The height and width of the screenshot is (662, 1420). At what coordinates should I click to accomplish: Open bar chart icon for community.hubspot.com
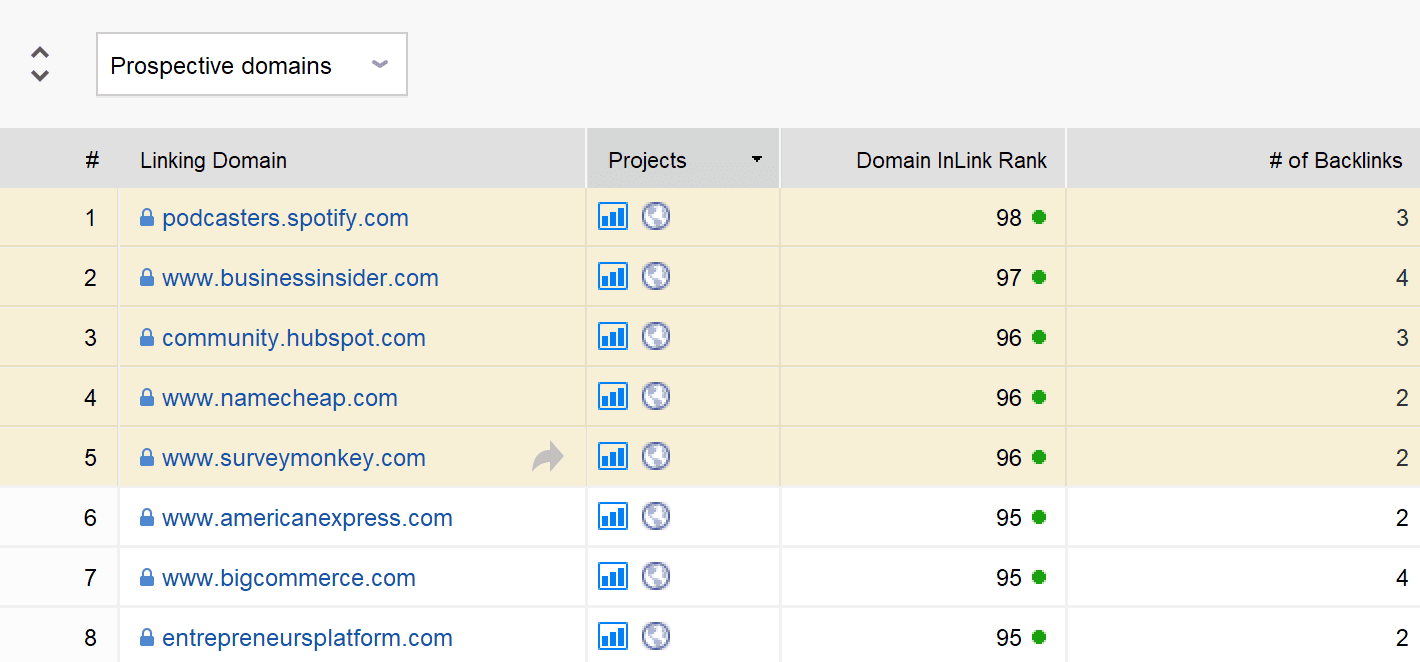pyautogui.click(x=613, y=336)
